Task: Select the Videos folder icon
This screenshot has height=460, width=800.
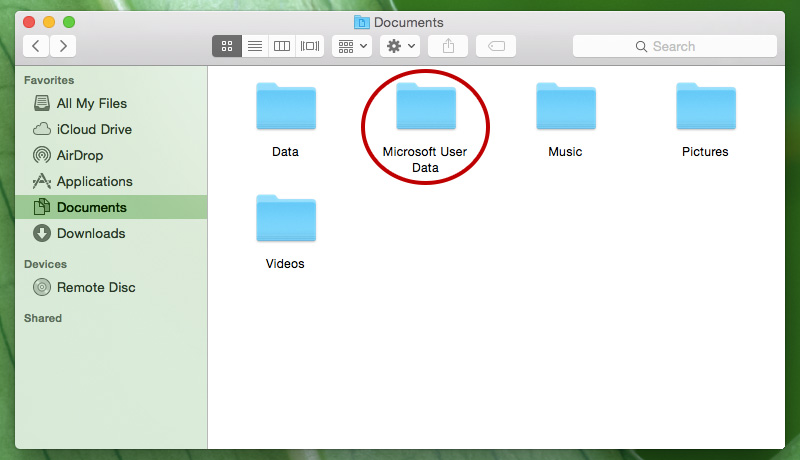Action: click(x=286, y=218)
